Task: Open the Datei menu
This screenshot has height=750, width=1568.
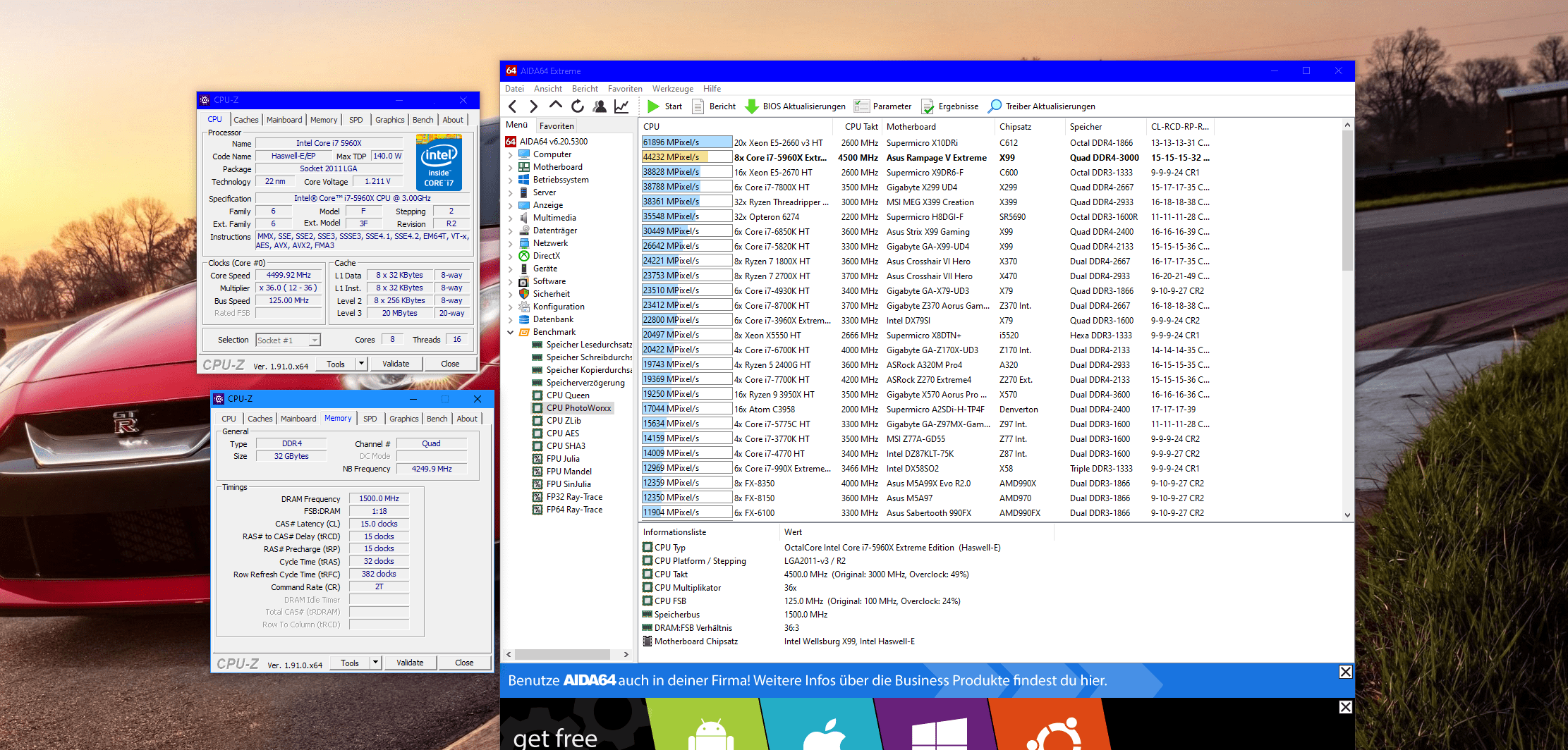Action: pyautogui.click(x=515, y=89)
